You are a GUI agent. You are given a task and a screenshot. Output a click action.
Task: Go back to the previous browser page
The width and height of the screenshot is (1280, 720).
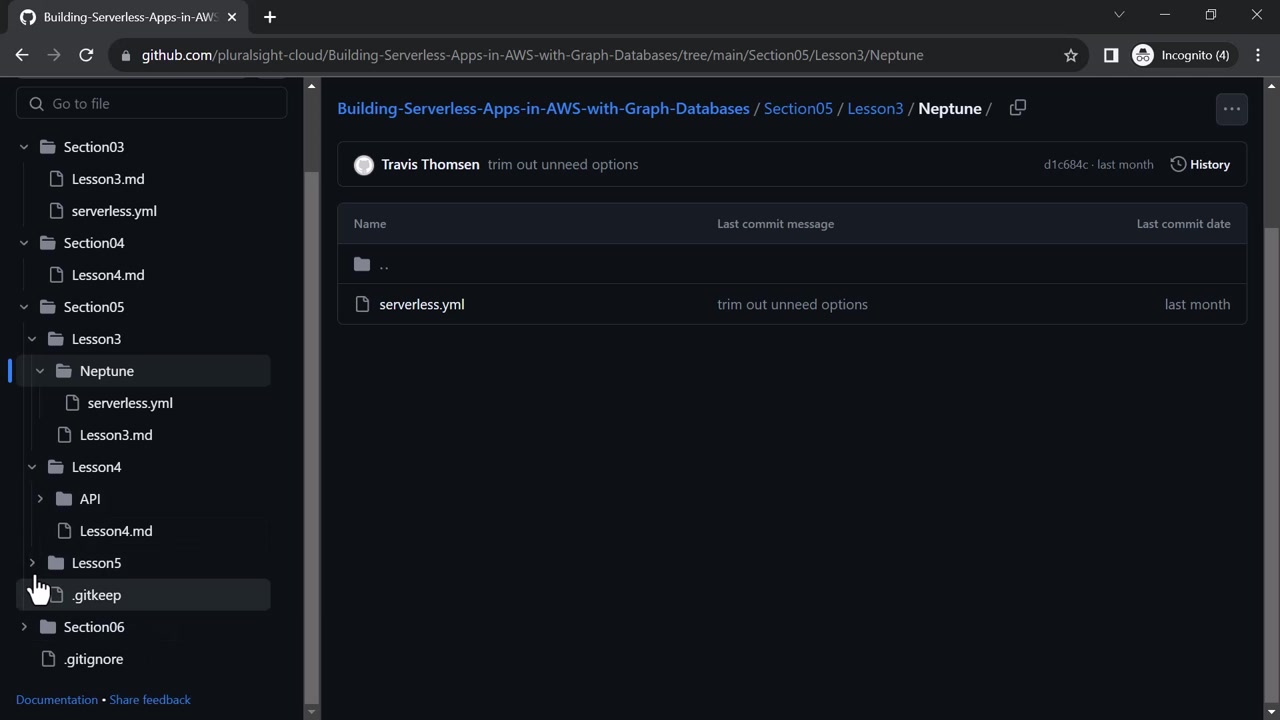[22, 55]
